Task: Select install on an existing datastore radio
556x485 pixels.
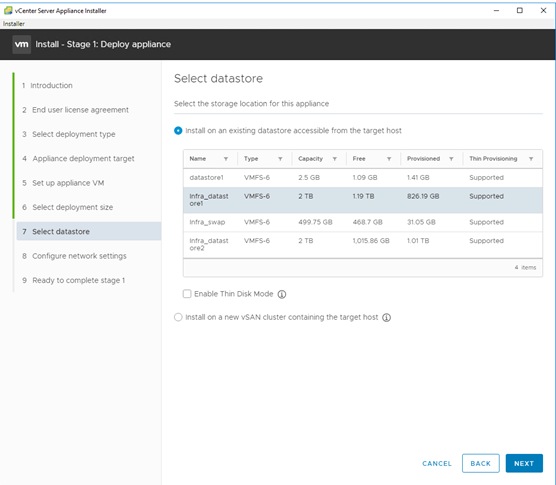Action: 178,131
